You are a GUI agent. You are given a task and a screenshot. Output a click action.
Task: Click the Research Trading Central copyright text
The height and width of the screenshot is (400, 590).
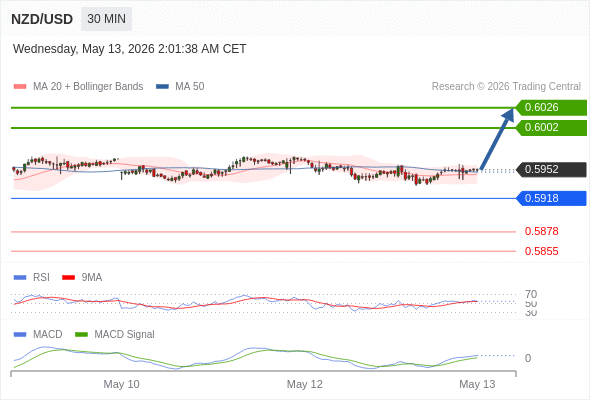506,87
